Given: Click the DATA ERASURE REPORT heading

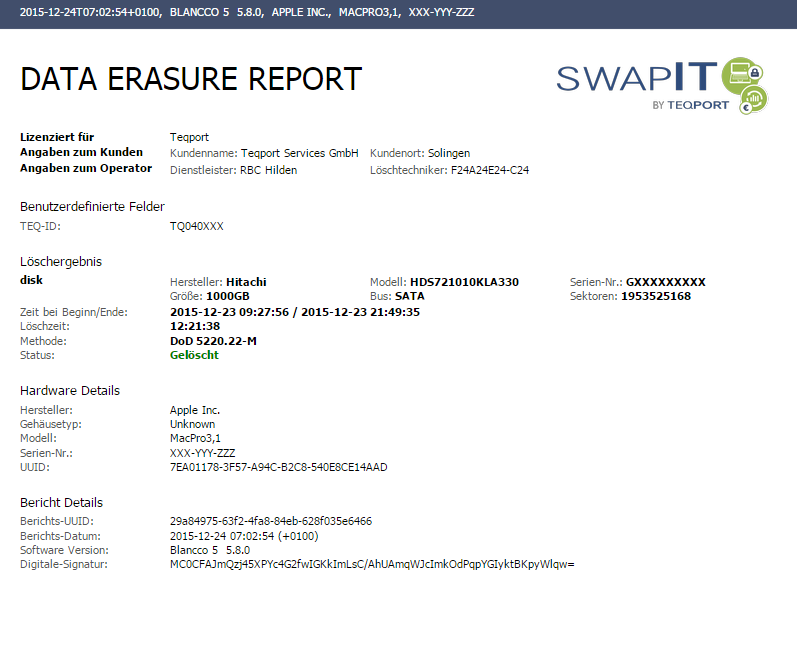Looking at the screenshot, I should click(191, 79).
